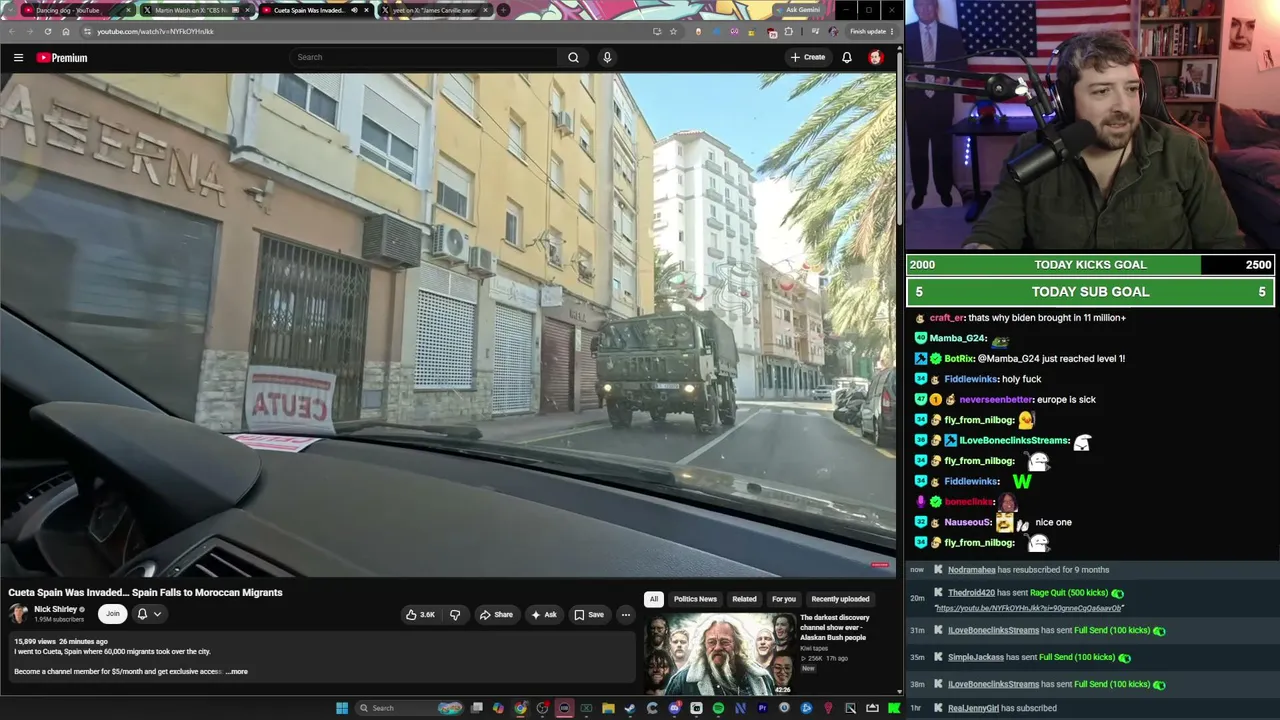Click the Ask button
Viewport: 1280px width, 720px height.
[543, 614]
